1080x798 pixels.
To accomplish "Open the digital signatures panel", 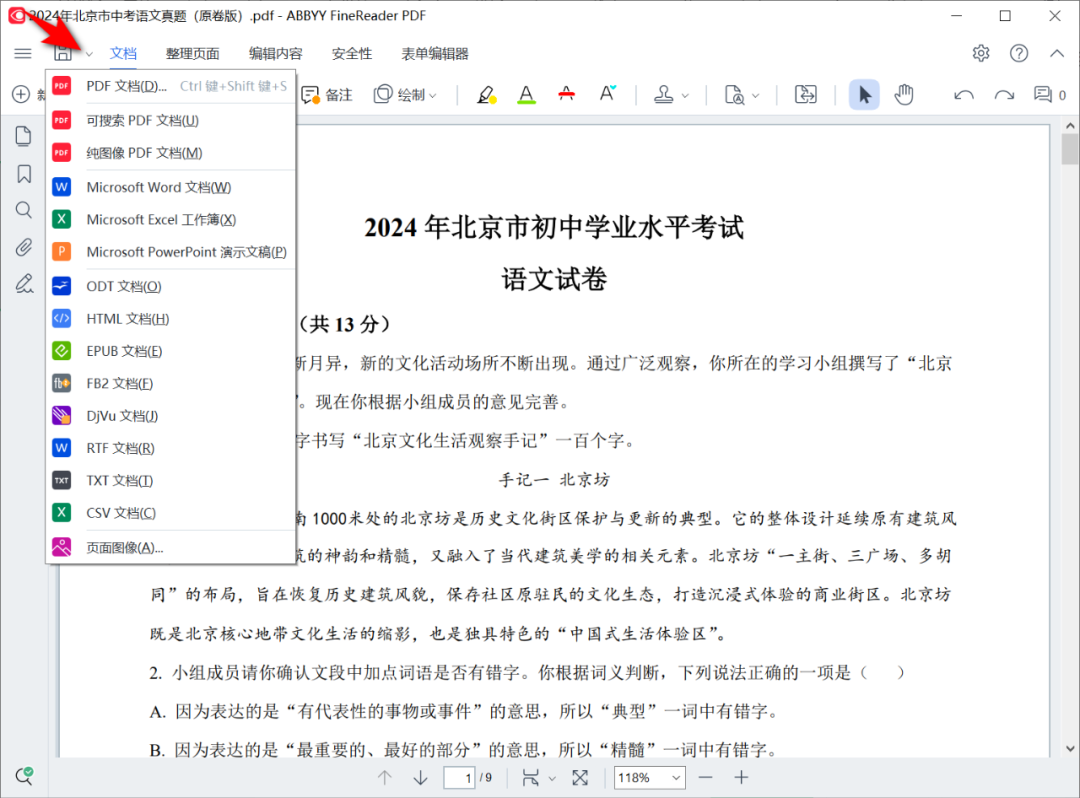I will point(23,283).
